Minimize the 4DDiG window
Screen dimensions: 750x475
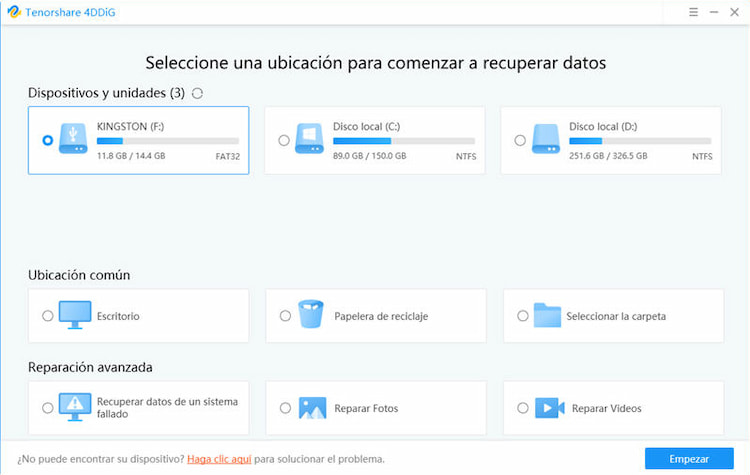[714, 12]
